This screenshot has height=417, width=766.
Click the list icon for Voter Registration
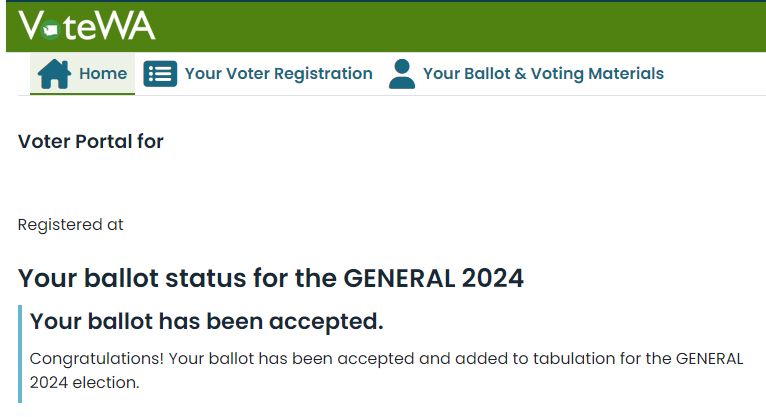[x=160, y=74]
